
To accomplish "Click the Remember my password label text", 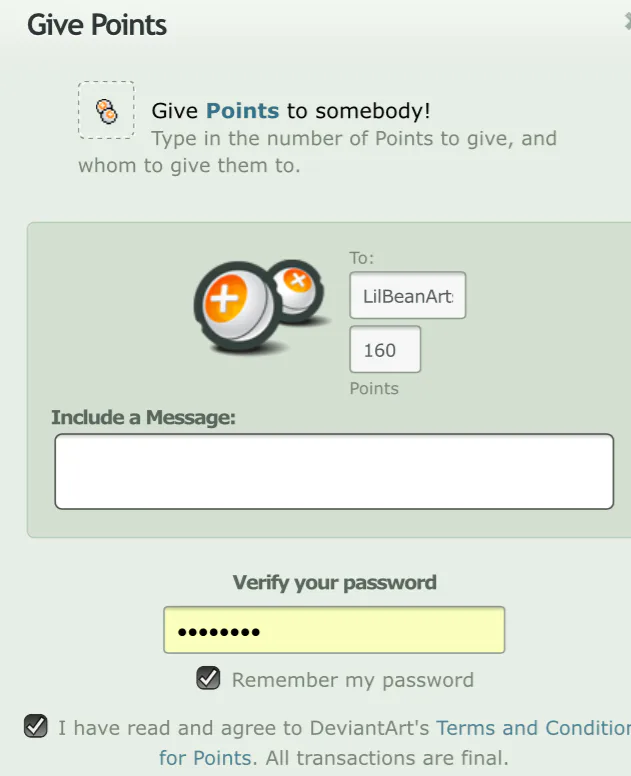I will tap(353, 680).
